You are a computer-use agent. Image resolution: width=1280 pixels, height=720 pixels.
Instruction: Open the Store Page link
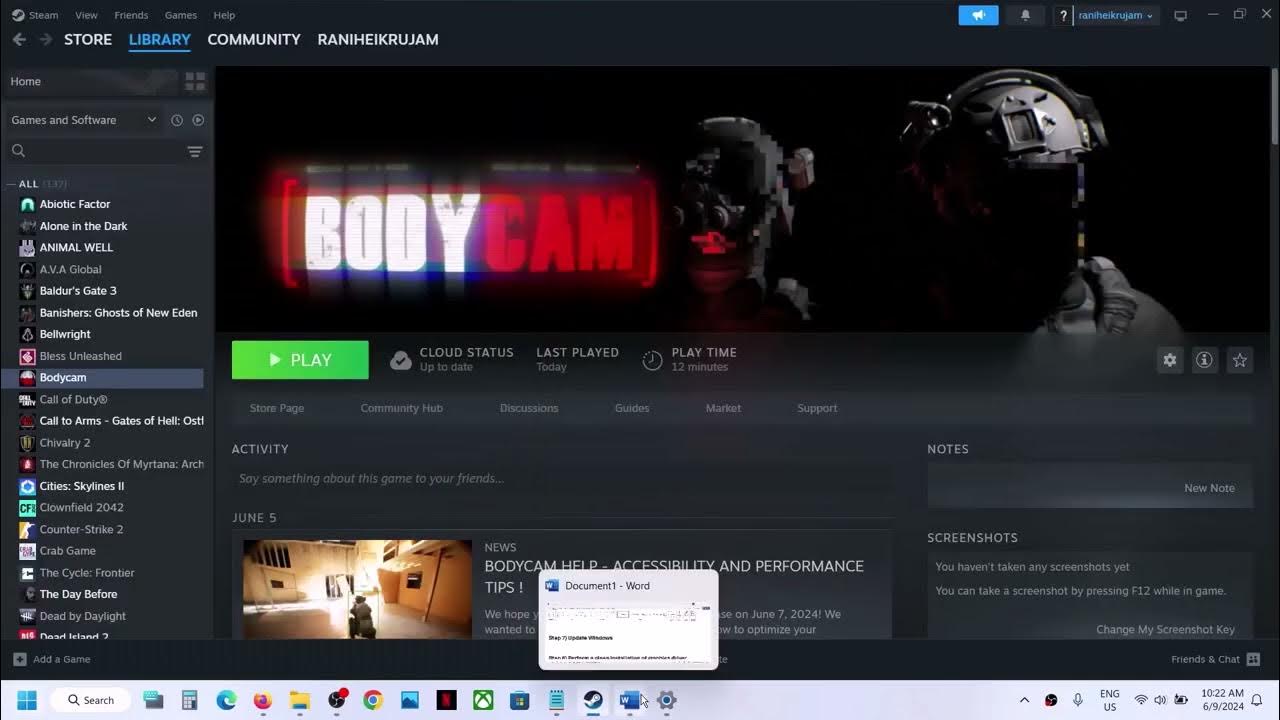[x=277, y=408]
